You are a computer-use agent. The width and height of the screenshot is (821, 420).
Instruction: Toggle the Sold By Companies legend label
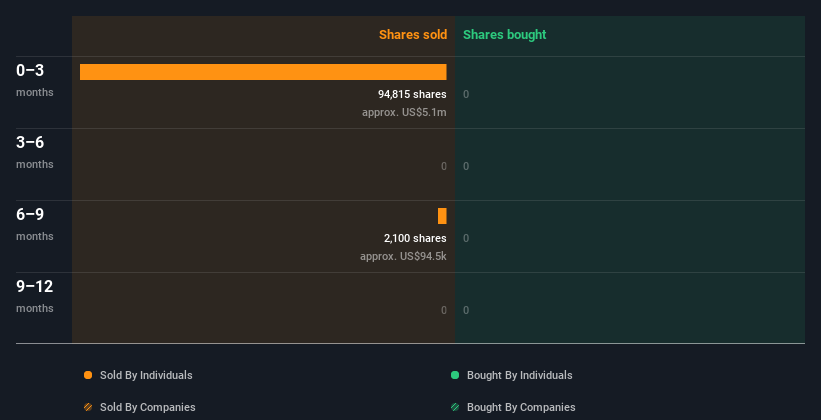coord(147,407)
